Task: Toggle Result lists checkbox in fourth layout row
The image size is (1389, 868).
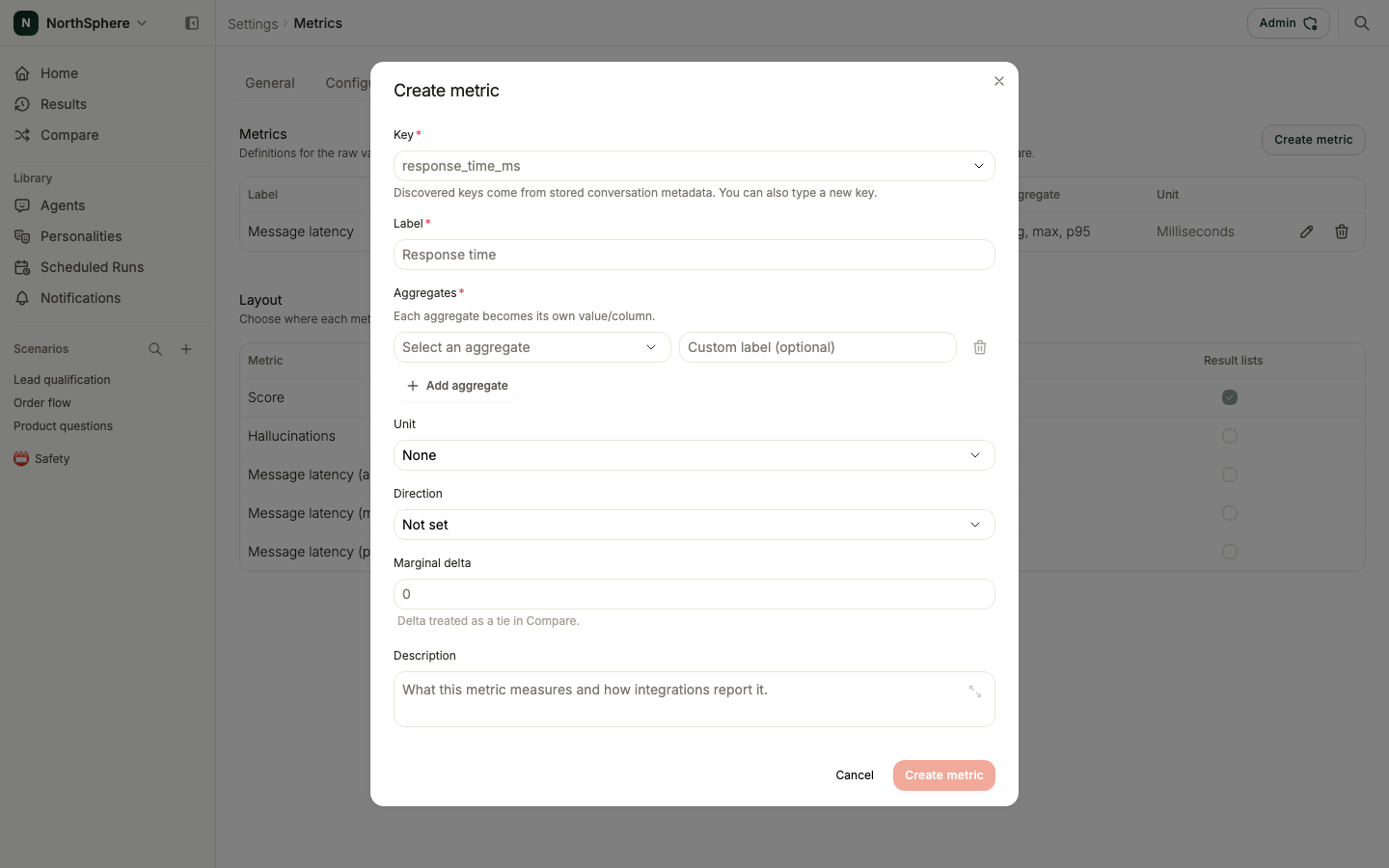Action: click(x=1230, y=513)
